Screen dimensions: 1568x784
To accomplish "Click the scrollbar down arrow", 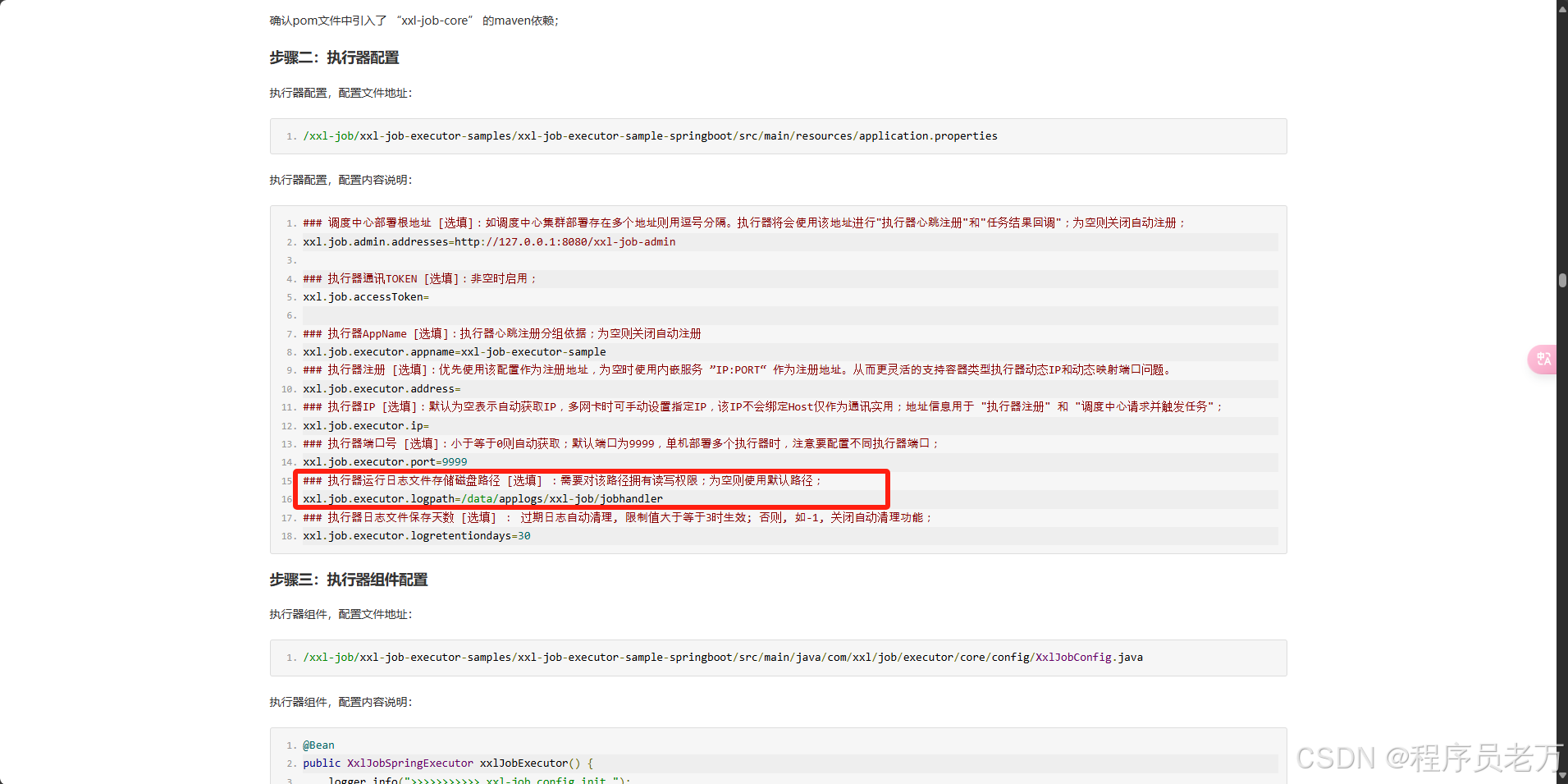I will click(1562, 777).
